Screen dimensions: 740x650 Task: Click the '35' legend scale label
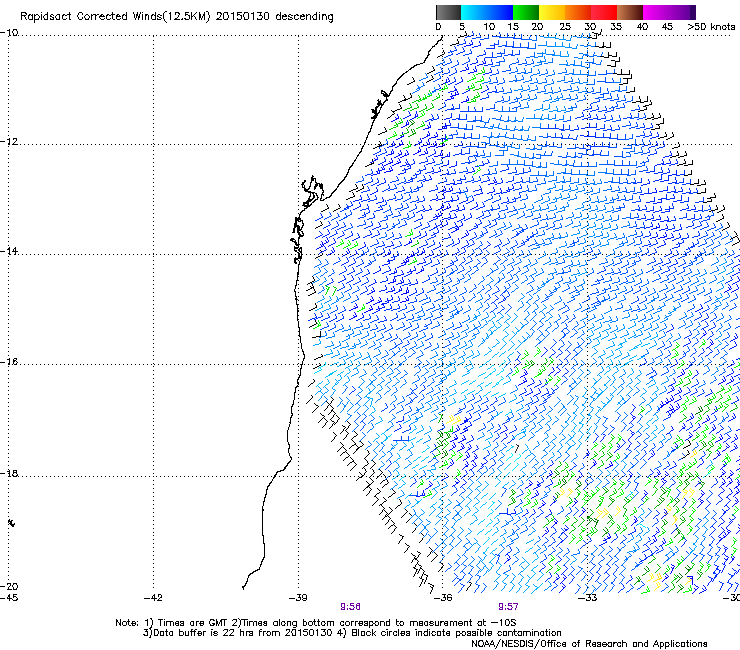(x=616, y=27)
